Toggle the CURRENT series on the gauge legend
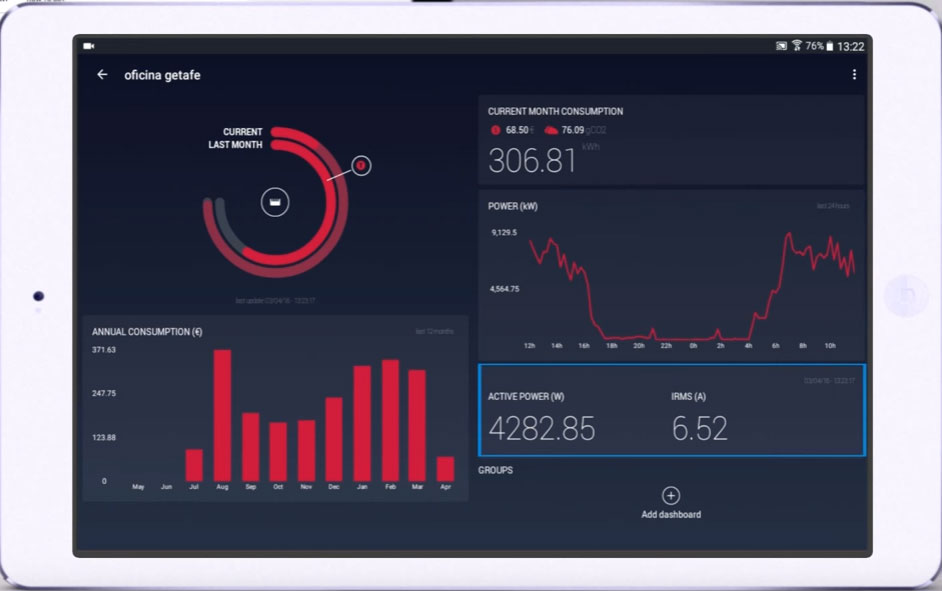Viewport: 942px width, 591px height. (241, 131)
